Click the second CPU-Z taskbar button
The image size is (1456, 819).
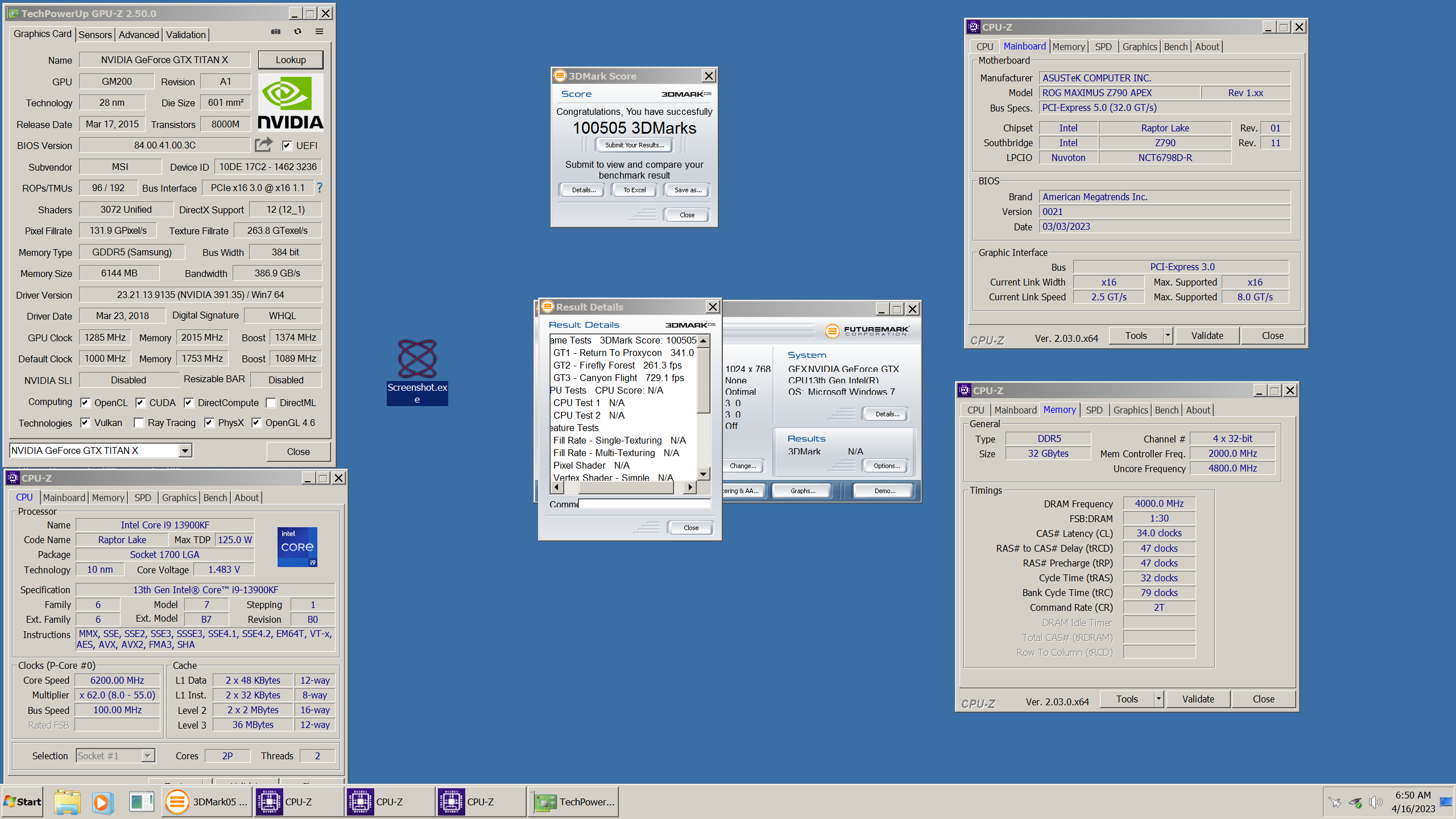390,802
